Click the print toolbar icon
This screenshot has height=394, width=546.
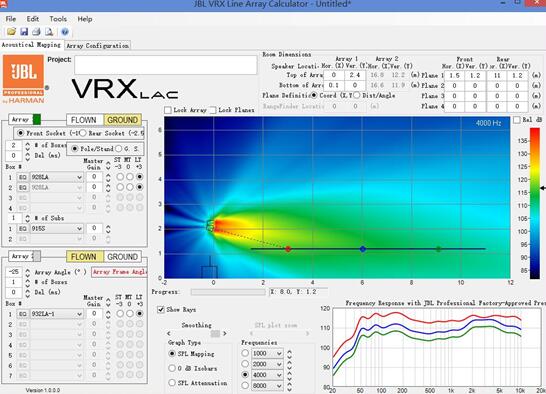coord(36,32)
